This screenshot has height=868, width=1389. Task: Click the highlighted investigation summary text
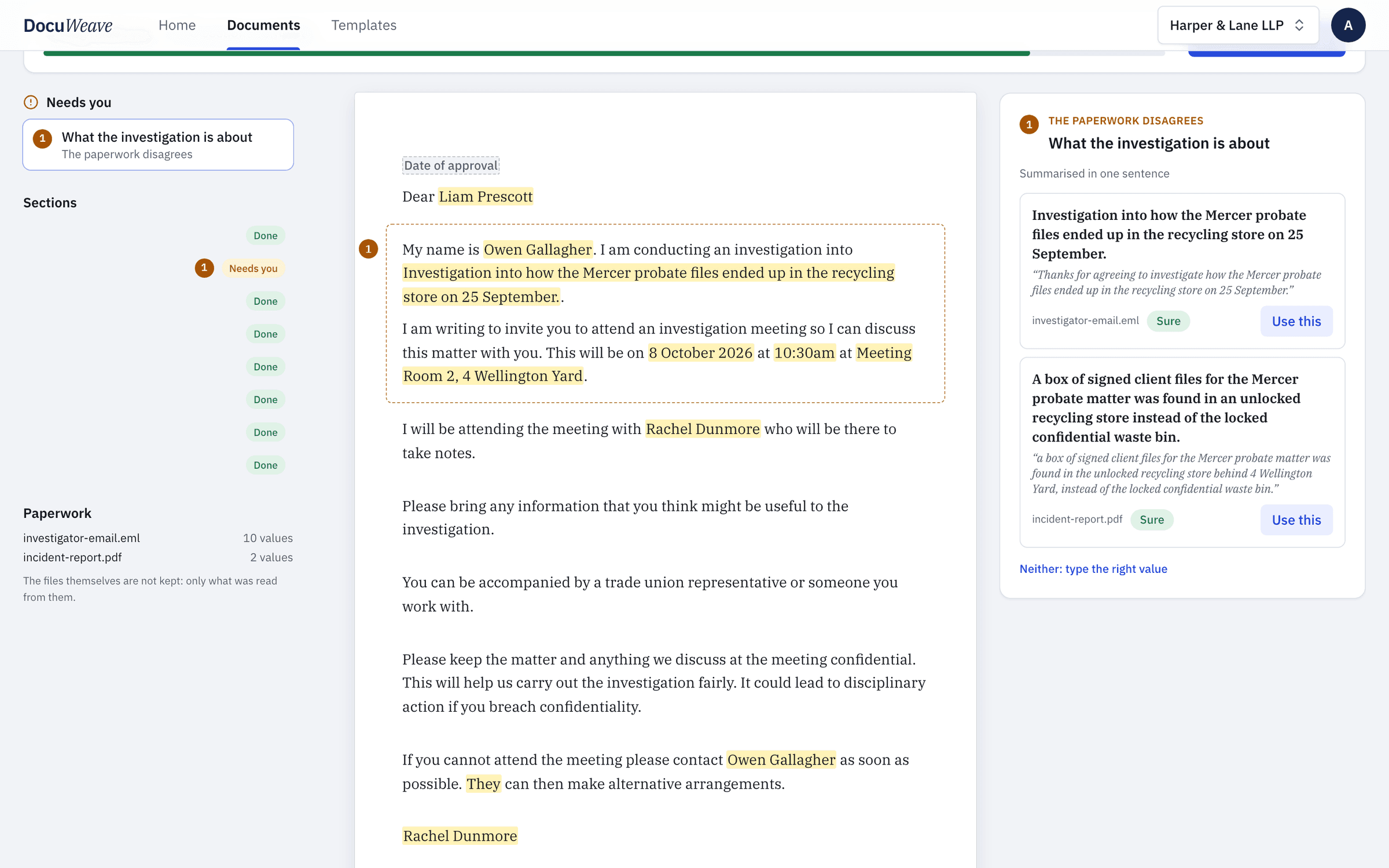[648, 285]
